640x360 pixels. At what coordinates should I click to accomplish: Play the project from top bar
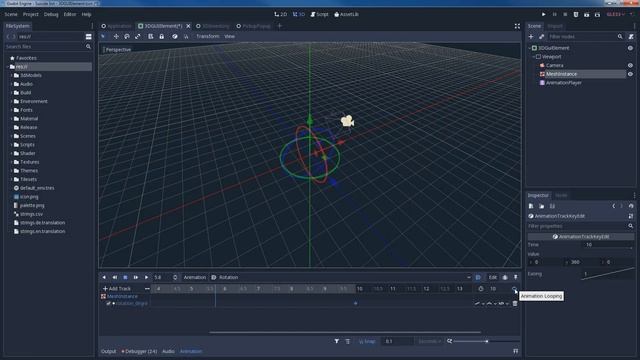tap(544, 14)
